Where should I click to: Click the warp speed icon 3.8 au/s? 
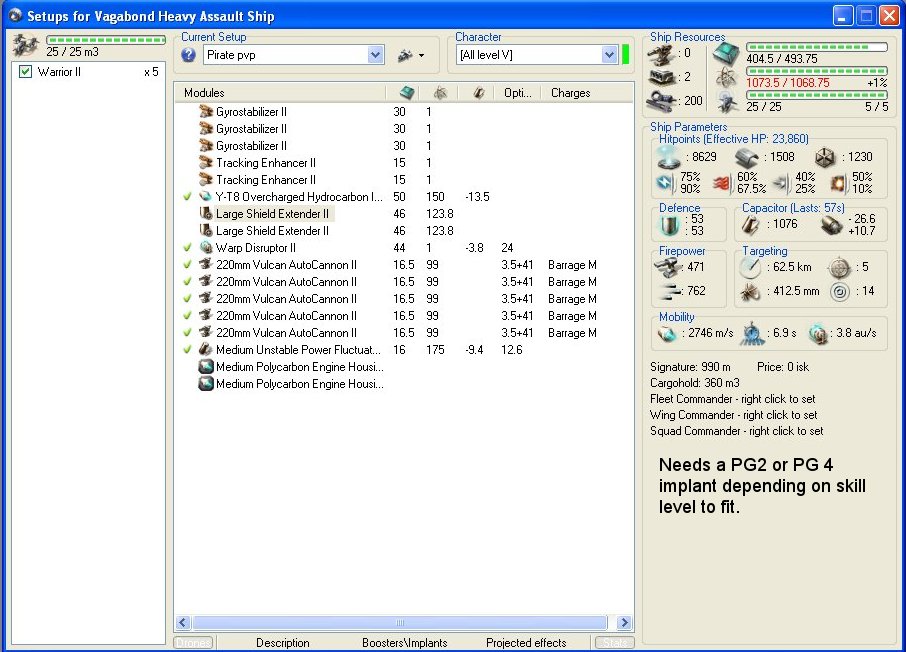click(817, 334)
